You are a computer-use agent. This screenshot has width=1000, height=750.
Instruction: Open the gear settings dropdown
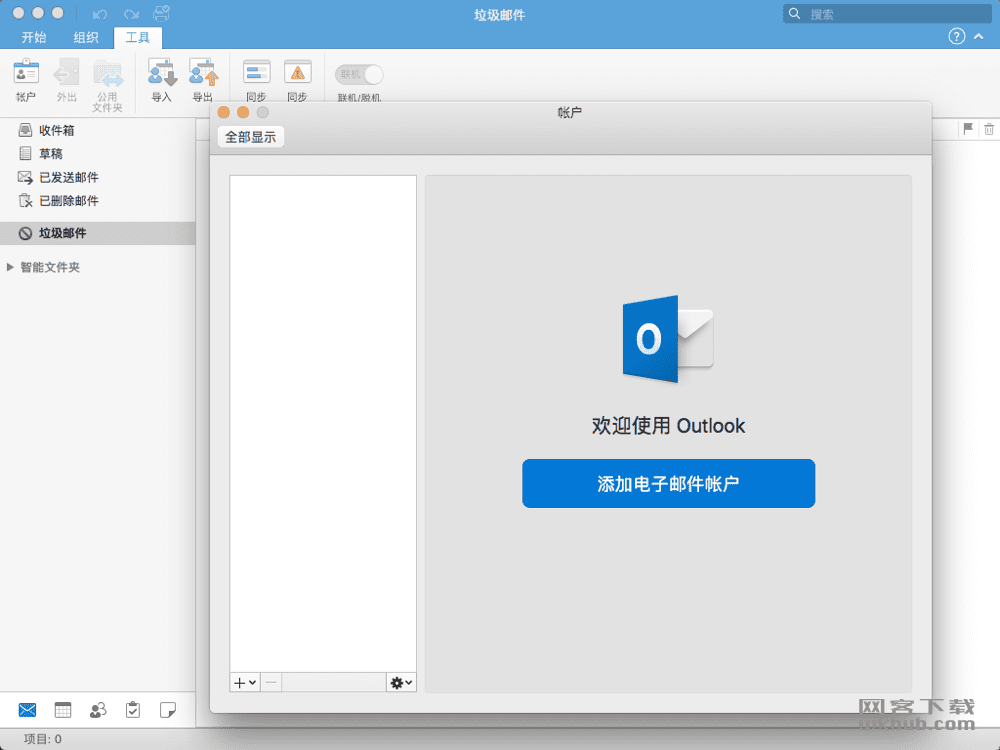401,682
